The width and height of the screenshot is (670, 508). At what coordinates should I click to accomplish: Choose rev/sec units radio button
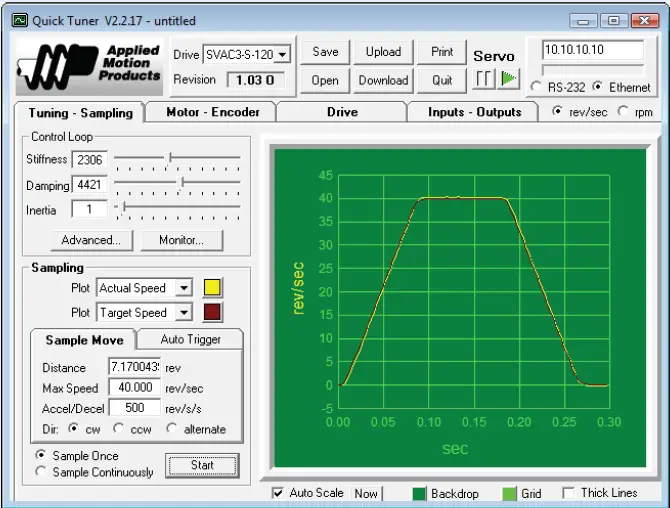[557, 111]
